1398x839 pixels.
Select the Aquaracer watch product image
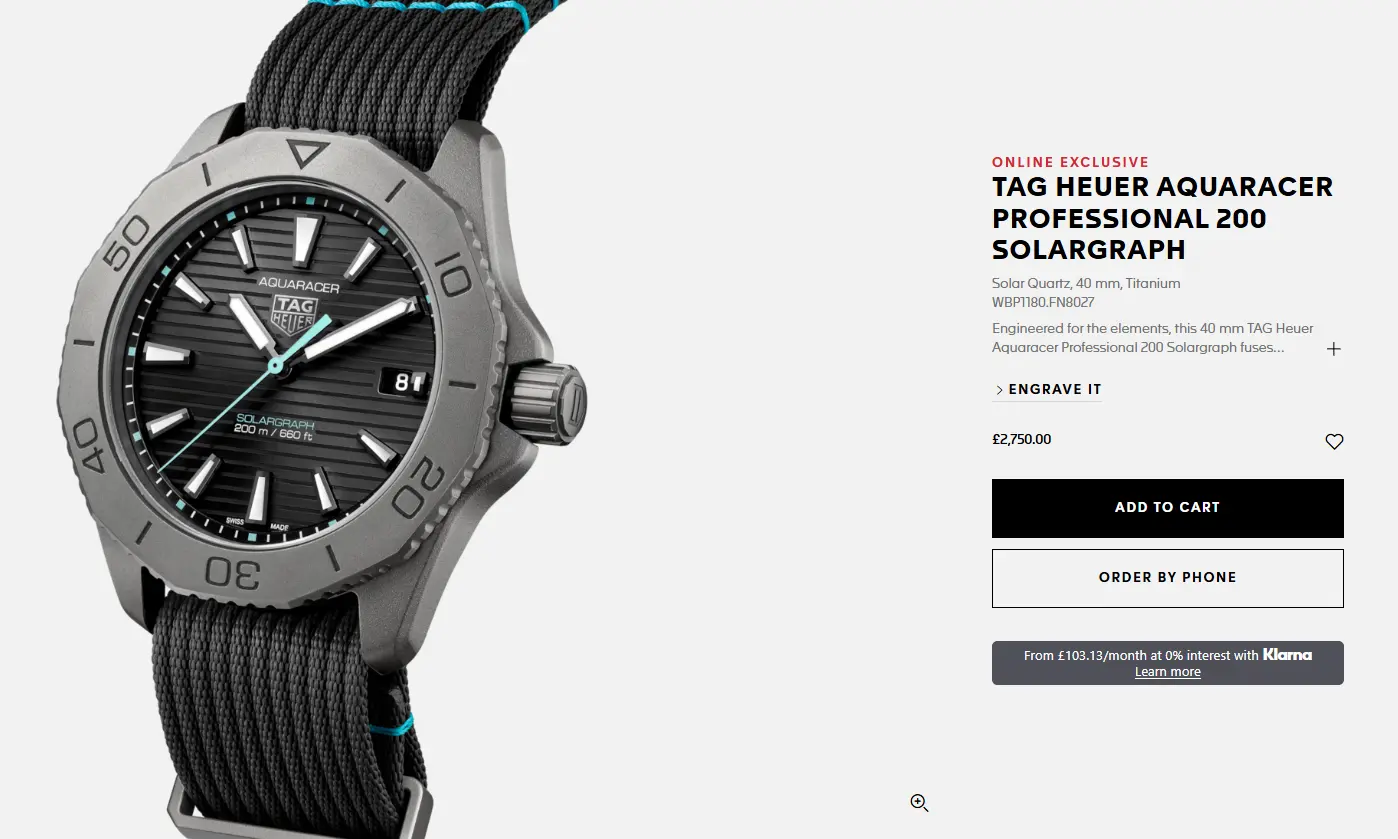point(320,419)
